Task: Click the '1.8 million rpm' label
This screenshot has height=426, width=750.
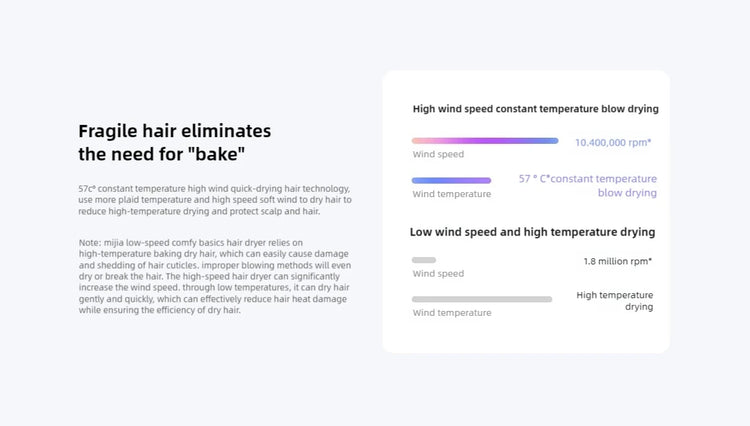Action: 618,261
